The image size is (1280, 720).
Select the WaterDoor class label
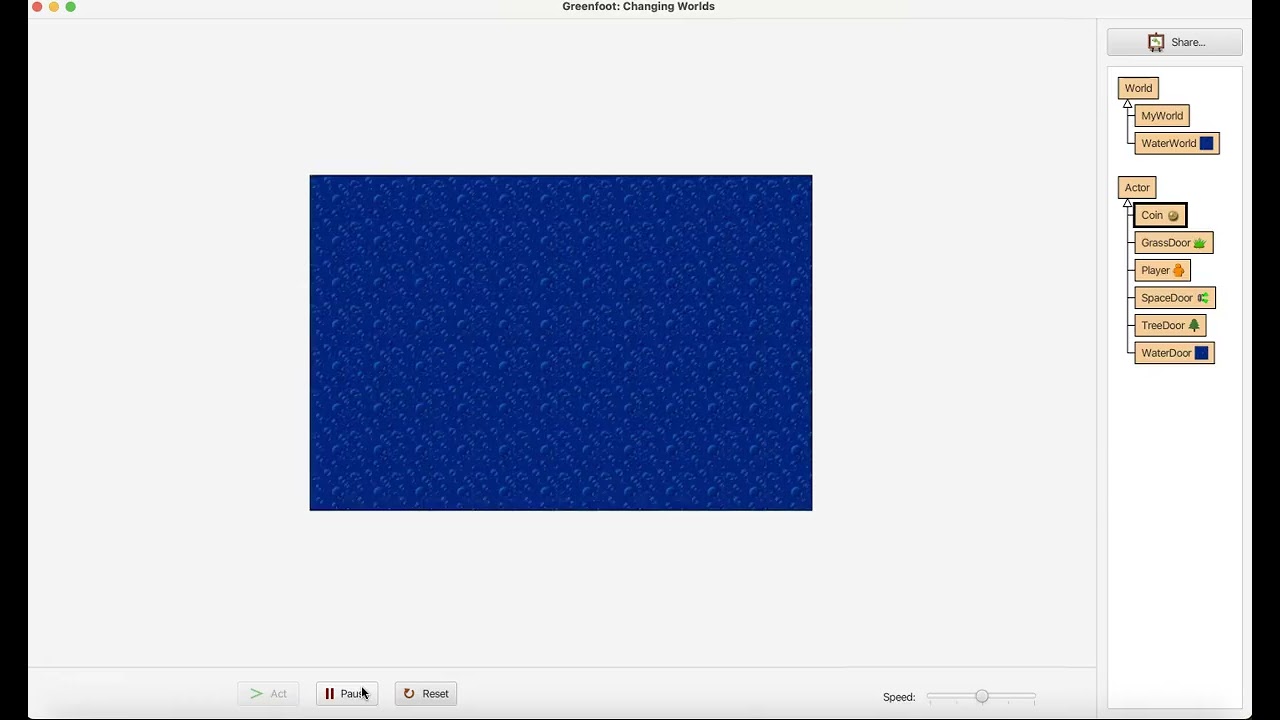[1166, 353]
